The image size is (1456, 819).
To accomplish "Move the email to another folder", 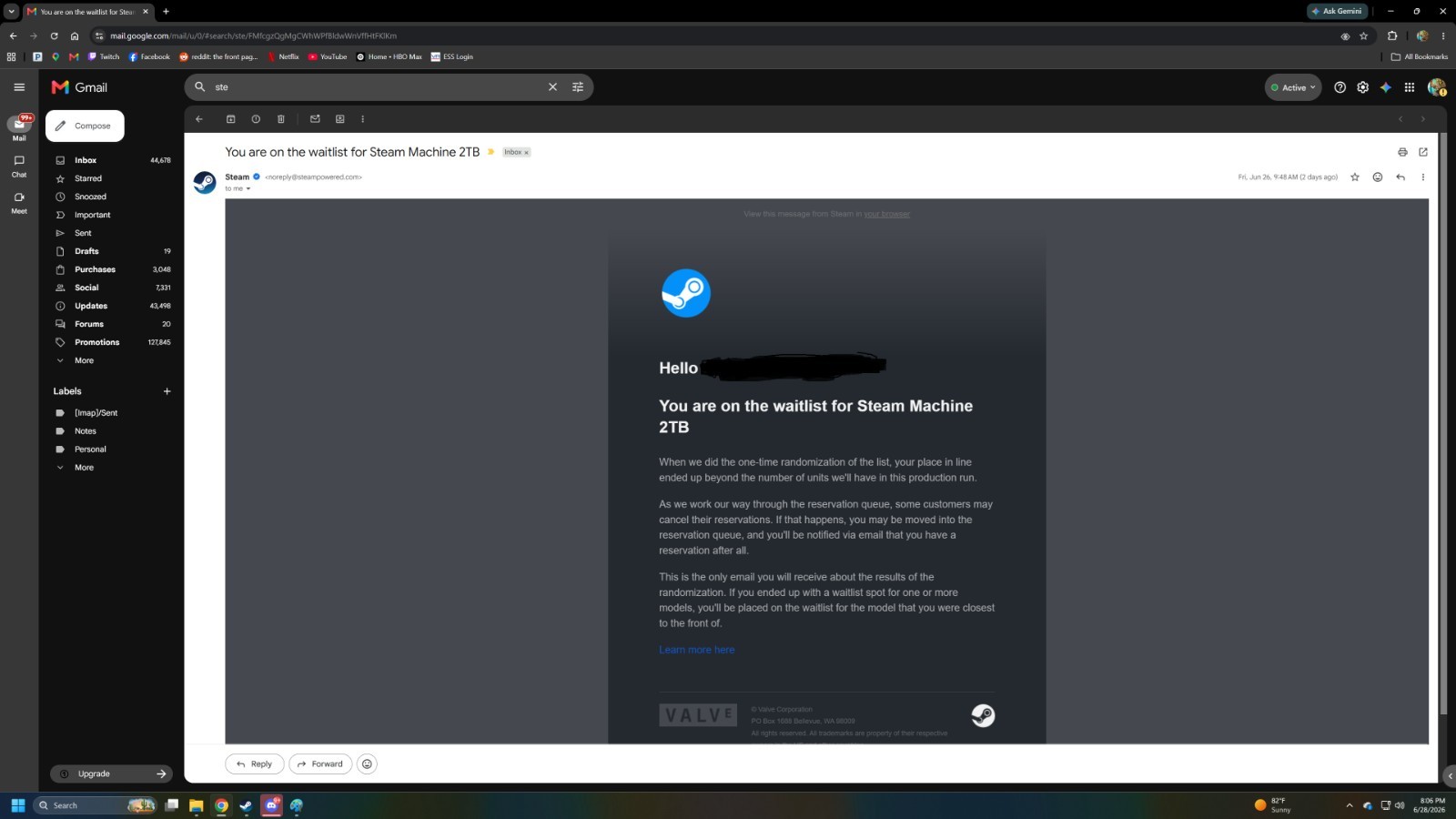I will pos(340,119).
